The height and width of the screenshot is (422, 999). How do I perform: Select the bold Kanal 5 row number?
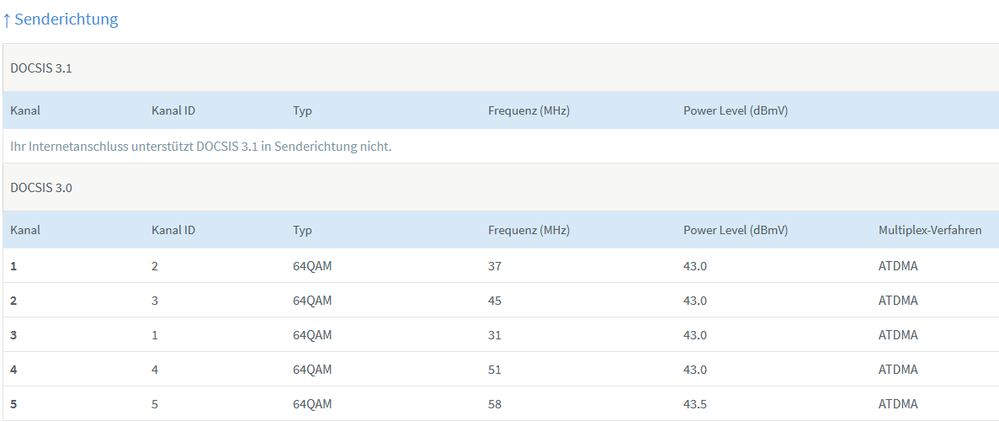(14, 404)
